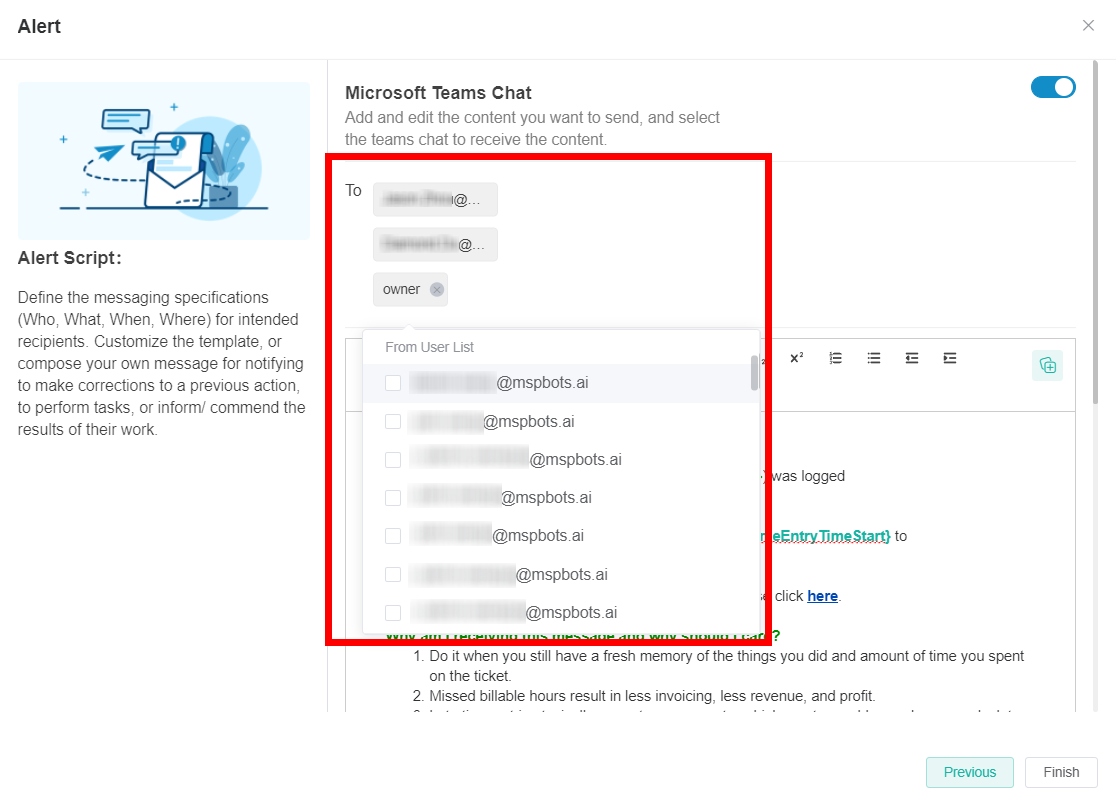Disable the Microsoft Teams Chat toggle
The height and width of the screenshot is (806, 1116).
(x=1053, y=87)
